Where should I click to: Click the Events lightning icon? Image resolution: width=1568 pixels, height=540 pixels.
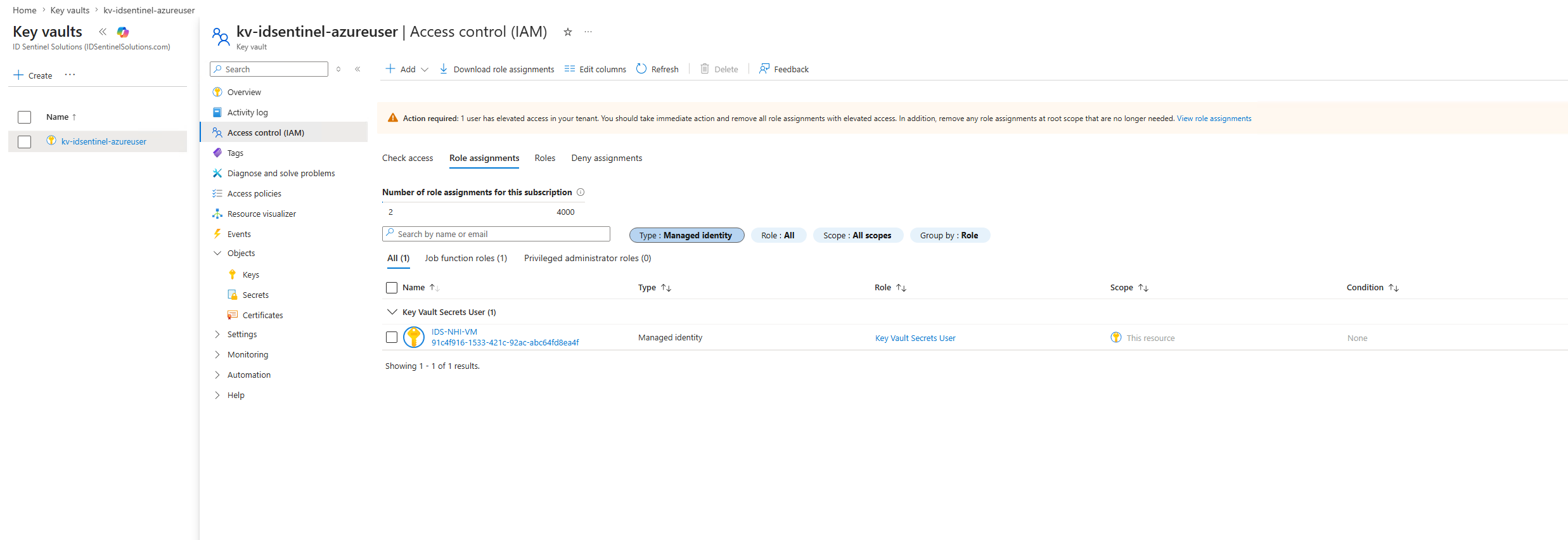pyautogui.click(x=217, y=234)
